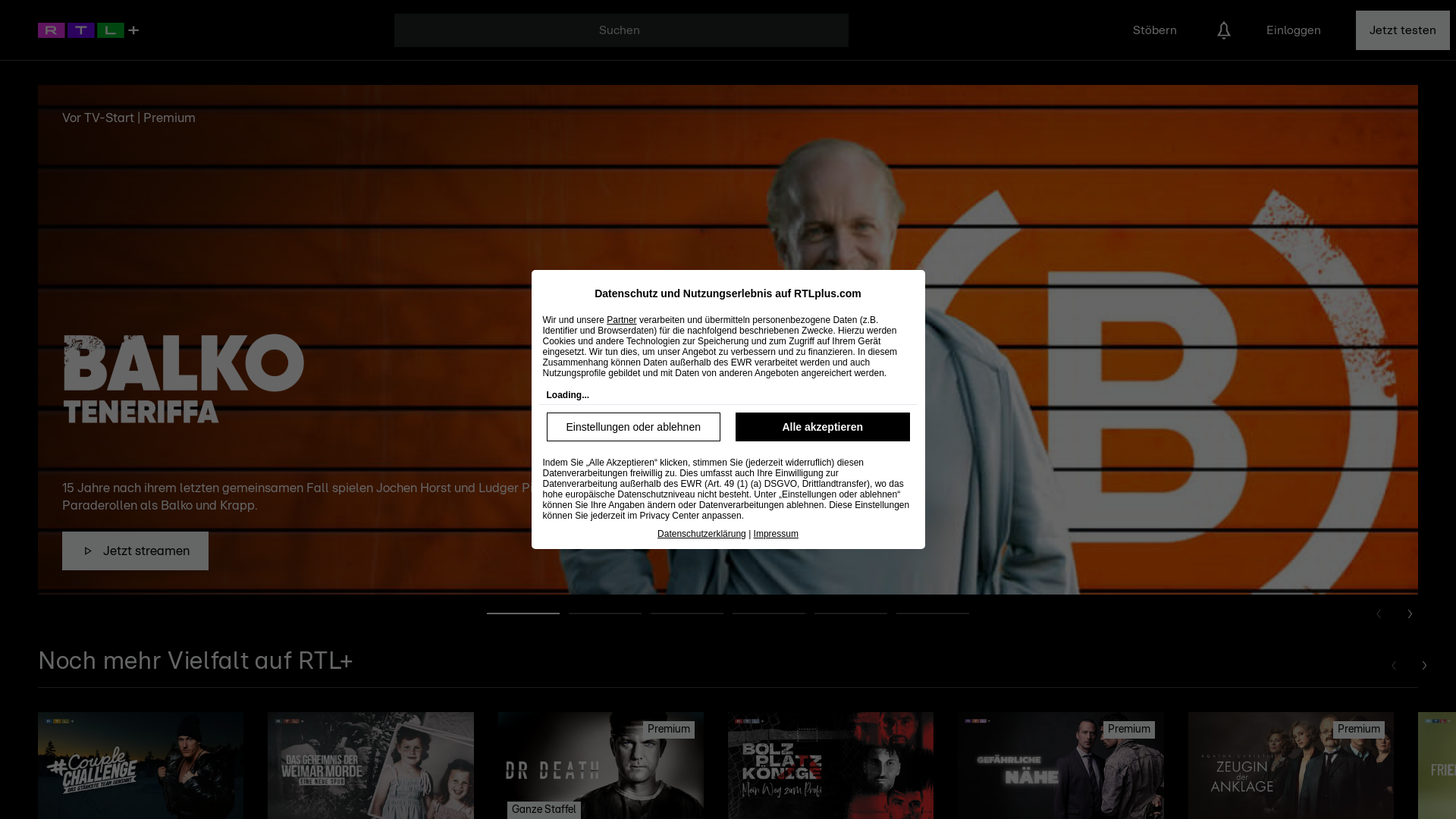This screenshot has height=819, width=1456.
Task: Click hero carousel next arrow
Action: [1410, 613]
